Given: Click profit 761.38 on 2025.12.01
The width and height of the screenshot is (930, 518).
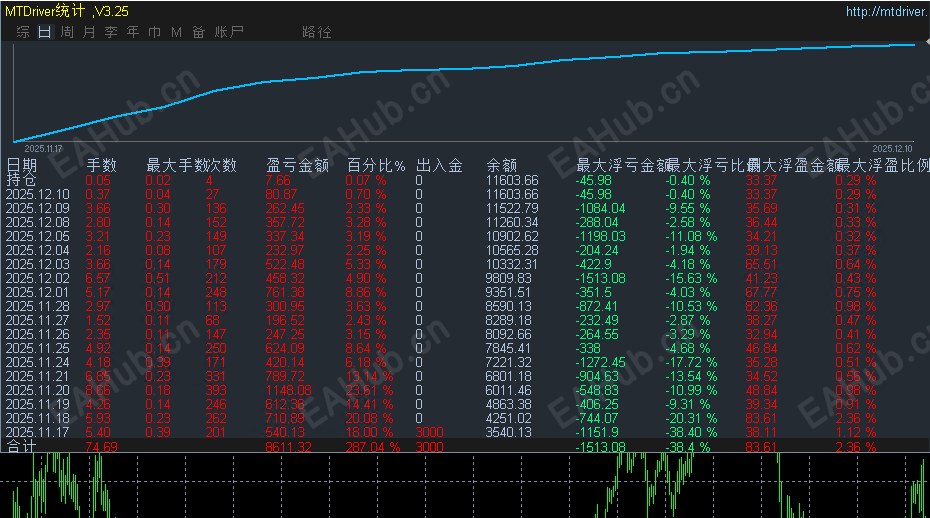Looking at the screenshot, I should point(285,293).
